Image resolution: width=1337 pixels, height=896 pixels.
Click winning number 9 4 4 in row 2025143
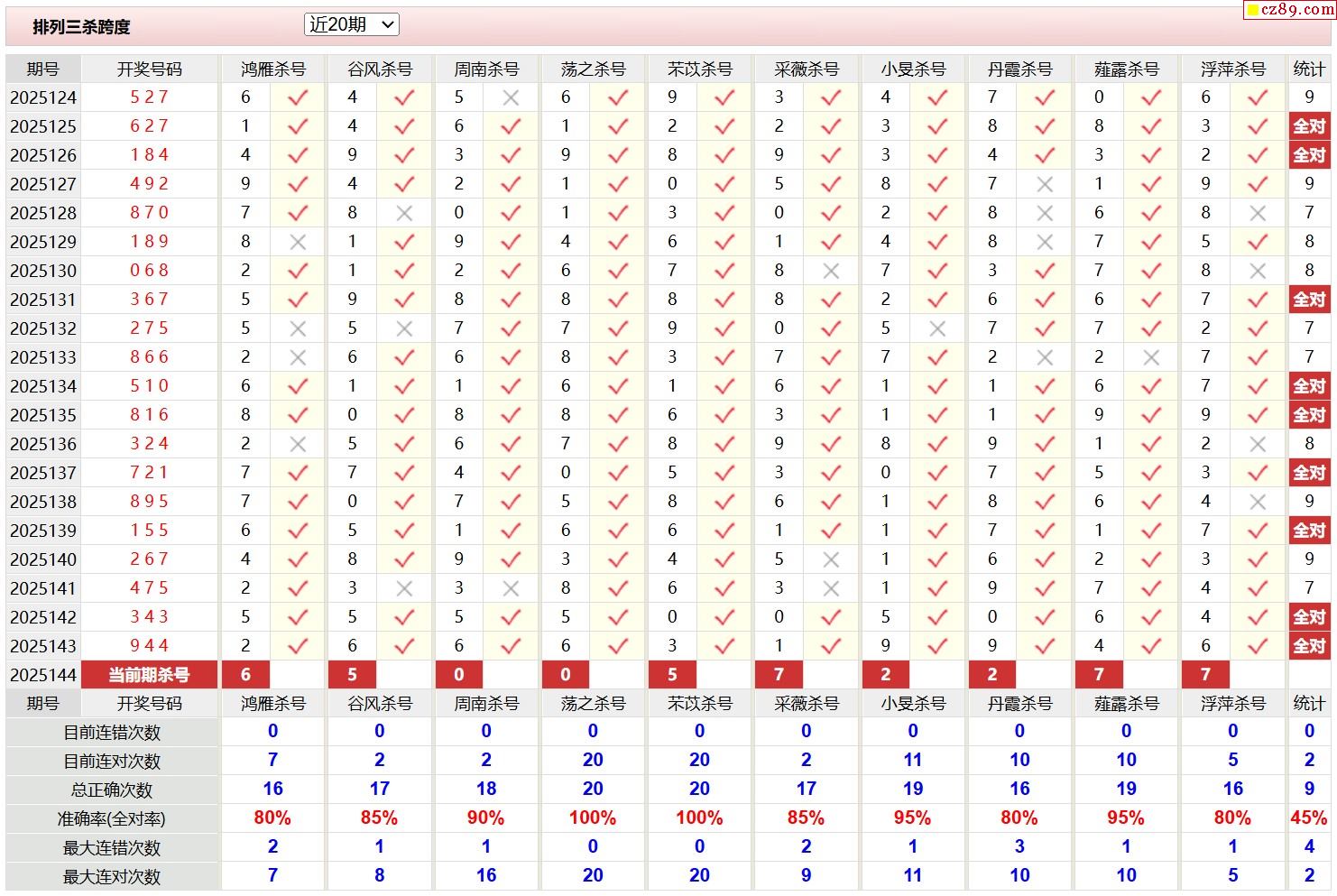click(x=150, y=646)
